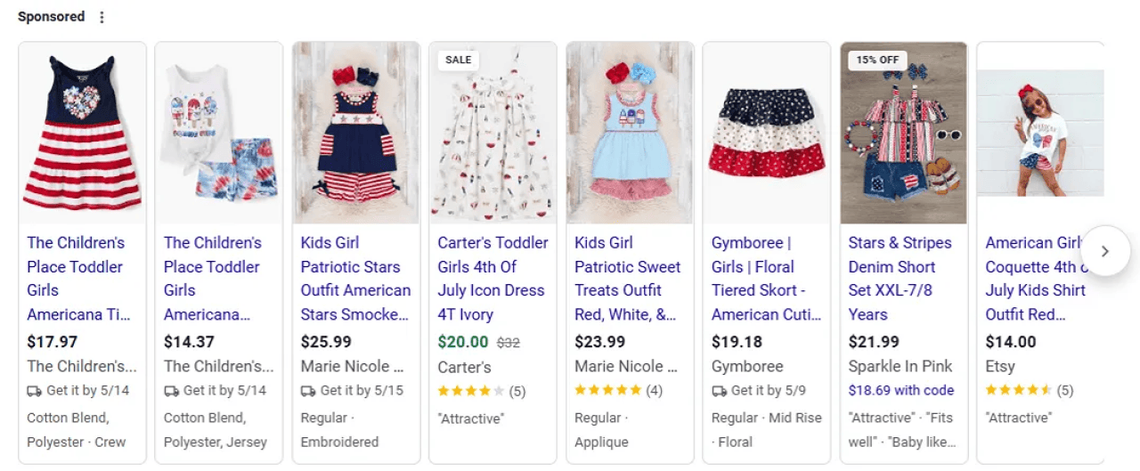The image size is (1140, 471).
Task: Click the Sponsored label
Action: tap(51, 17)
